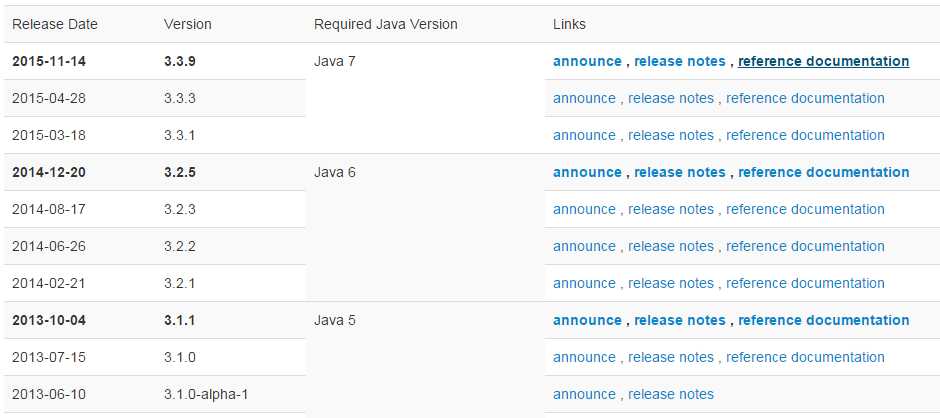Open the announce link for version 3.3.3
Image resolution: width=940 pixels, height=418 pixels.
[584, 98]
